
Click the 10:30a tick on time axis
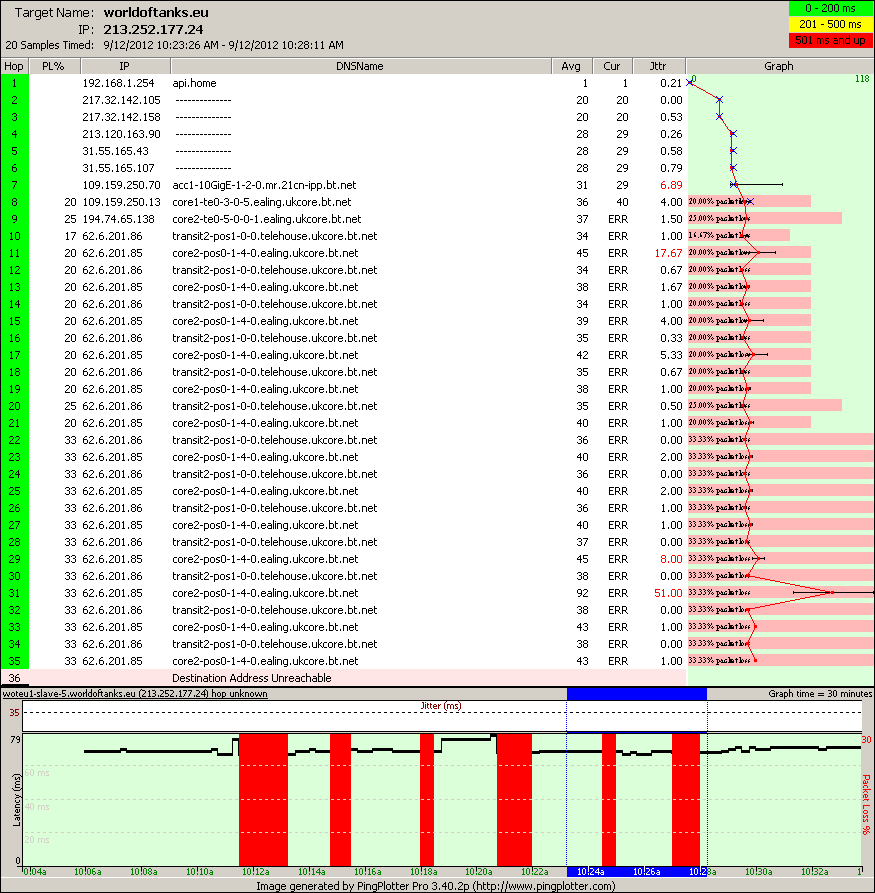(x=758, y=872)
